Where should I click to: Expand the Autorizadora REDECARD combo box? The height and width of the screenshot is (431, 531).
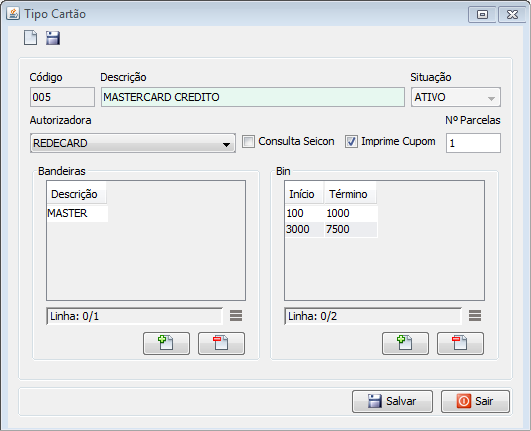[133, 143]
